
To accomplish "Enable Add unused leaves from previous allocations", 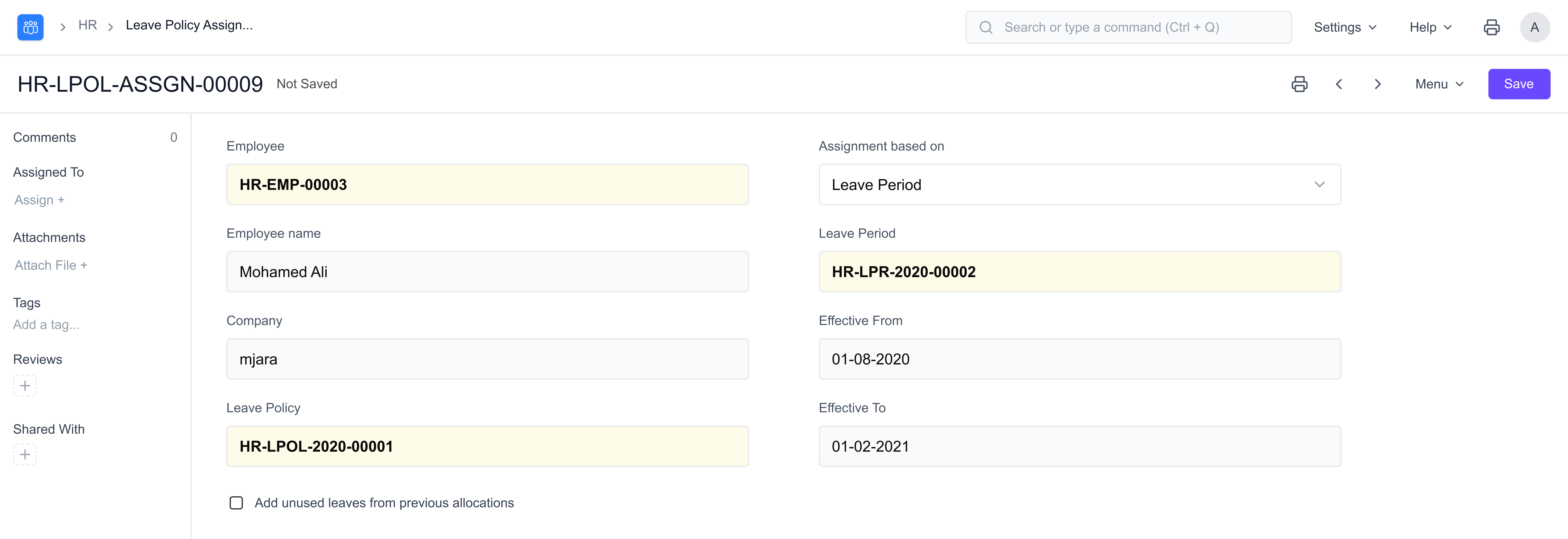I will point(236,503).
